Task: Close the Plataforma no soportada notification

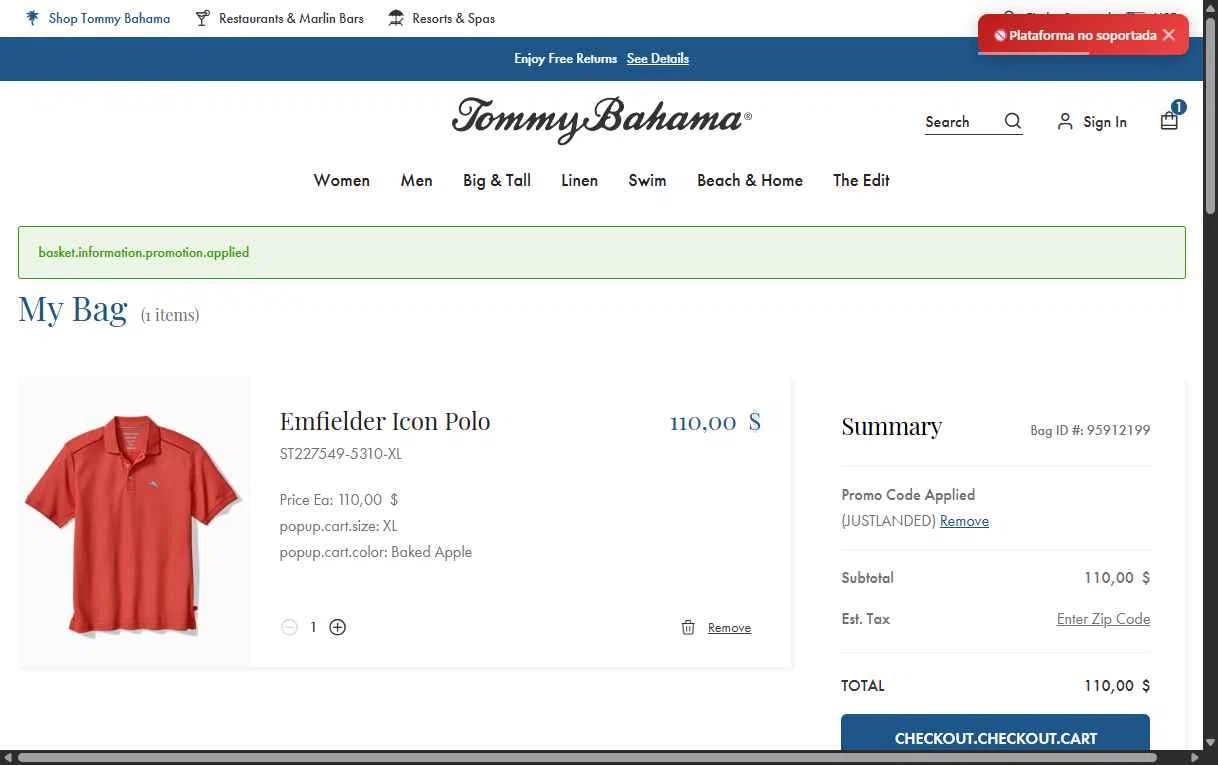Action: click(1168, 35)
